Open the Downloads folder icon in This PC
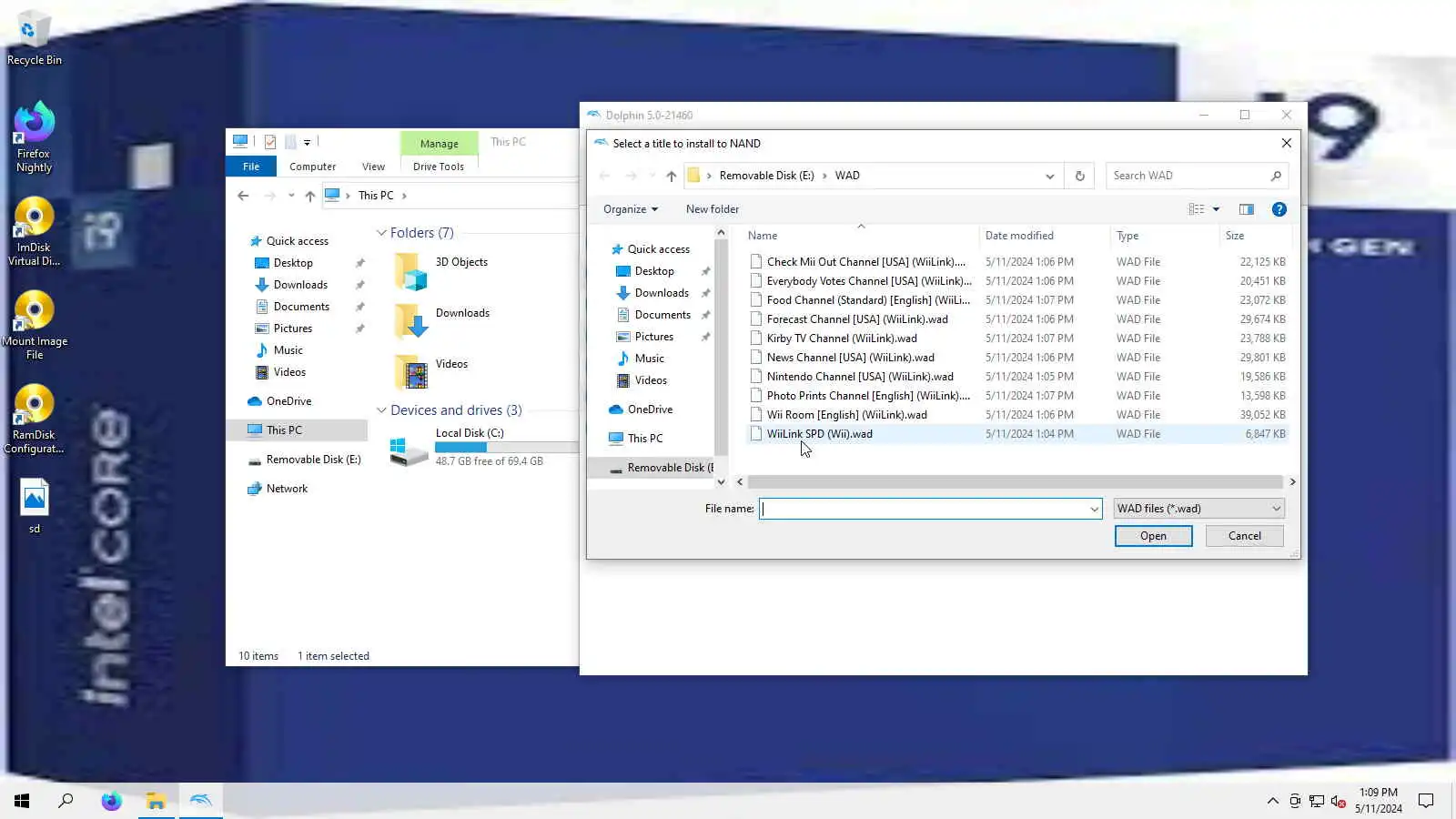 (x=412, y=321)
